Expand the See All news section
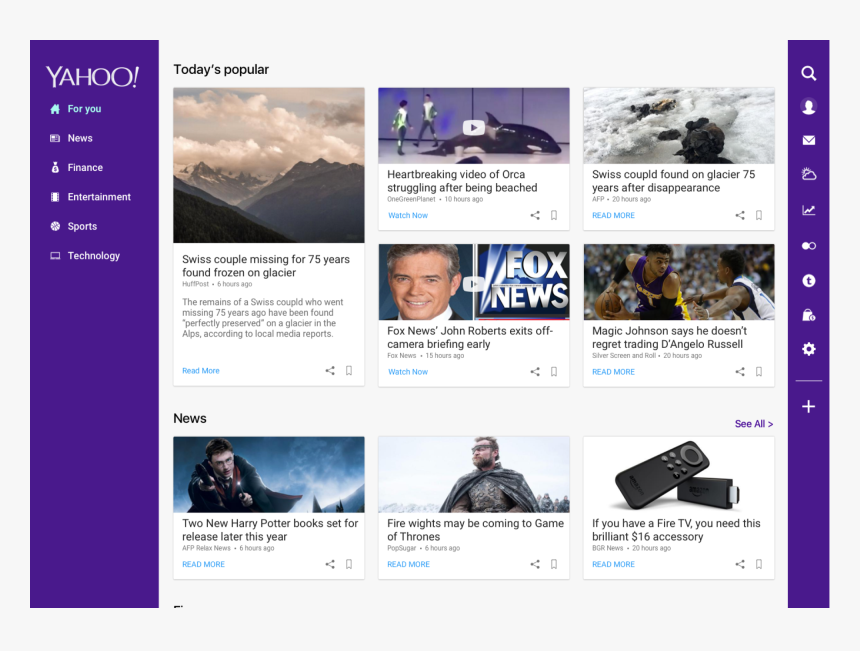Image resolution: width=860 pixels, height=651 pixels. coord(753,423)
